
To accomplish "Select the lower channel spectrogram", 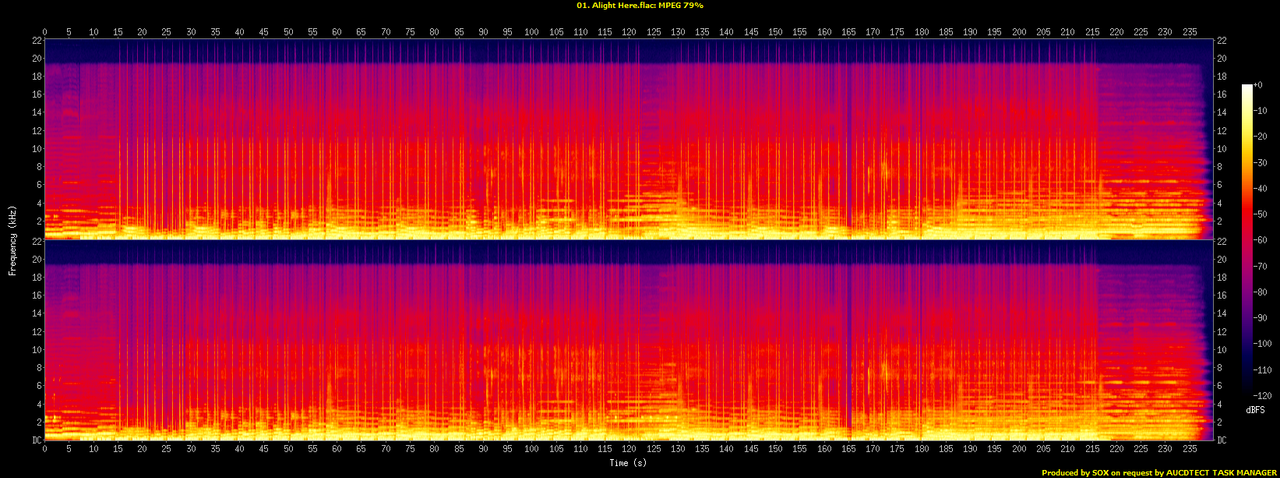I will (629, 340).
